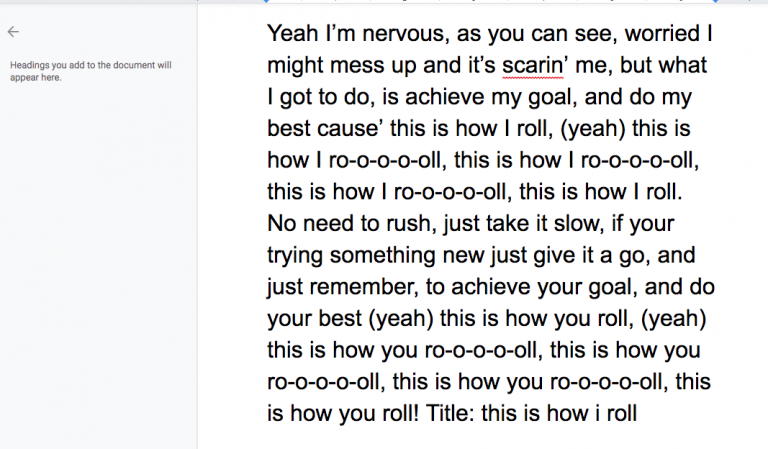Click the word "worried" in first line
Viewport: 768px width, 449px height.
(x=662, y=34)
